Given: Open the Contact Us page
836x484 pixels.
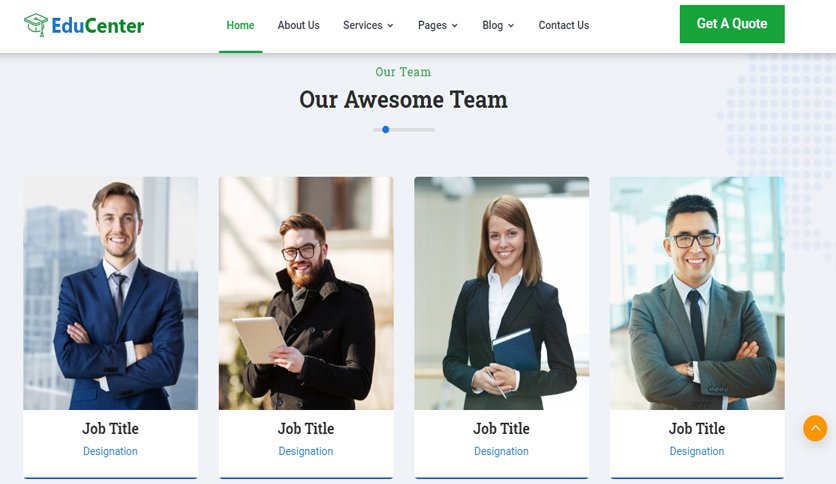Looking at the screenshot, I should 564,25.
